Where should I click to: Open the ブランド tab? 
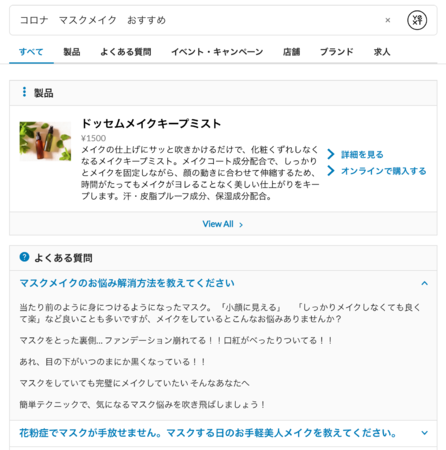pyautogui.click(x=337, y=52)
